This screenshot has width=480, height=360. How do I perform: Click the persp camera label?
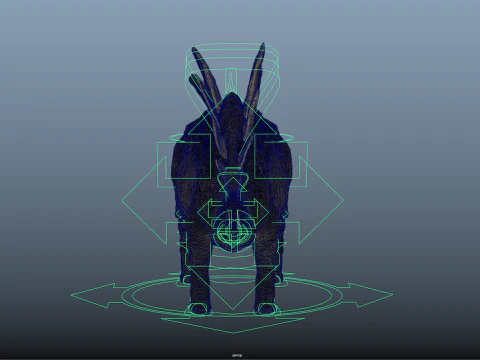pyautogui.click(x=237, y=356)
